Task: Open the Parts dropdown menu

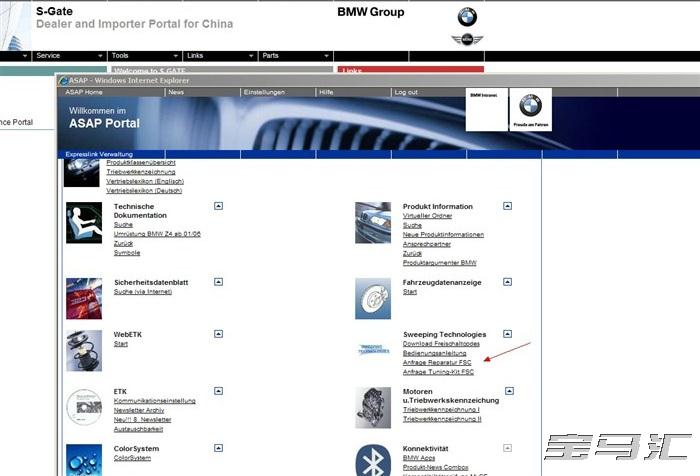Action: pos(296,56)
